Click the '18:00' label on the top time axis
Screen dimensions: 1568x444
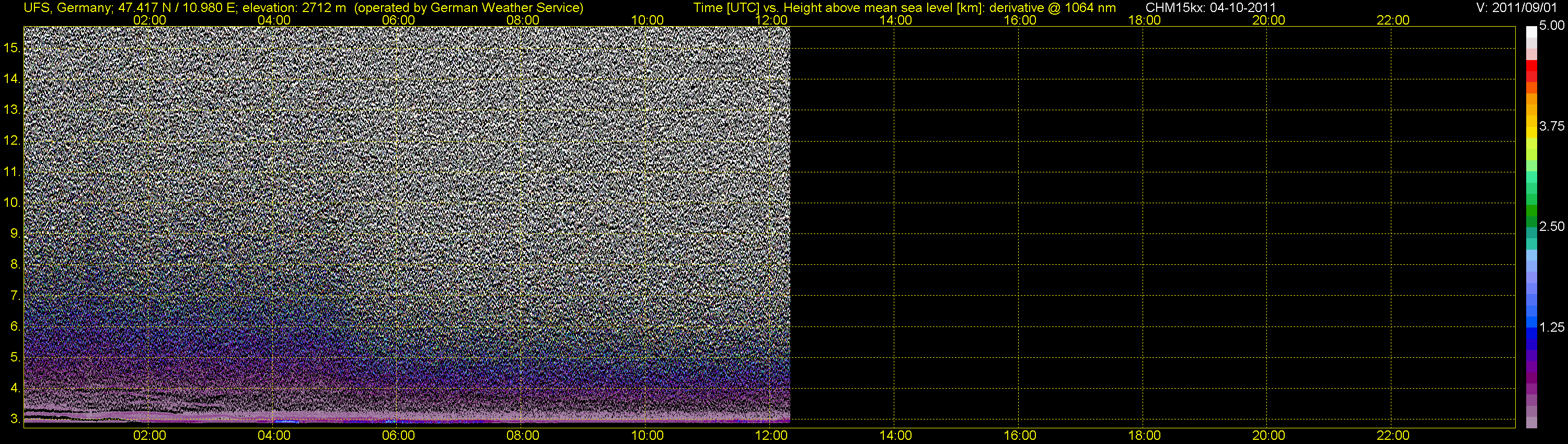point(1144,20)
